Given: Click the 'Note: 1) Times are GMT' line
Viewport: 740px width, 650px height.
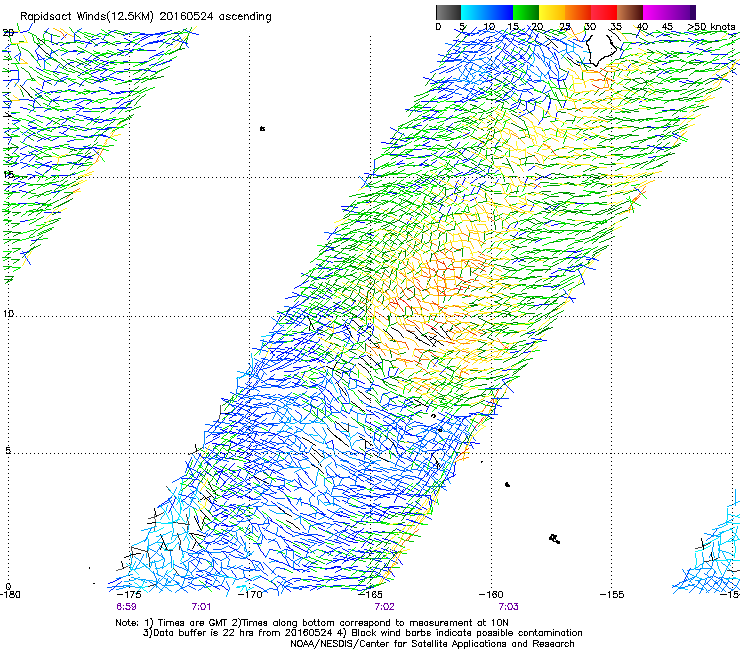Looking at the screenshot, I should pyautogui.click(x=311, y=623).
